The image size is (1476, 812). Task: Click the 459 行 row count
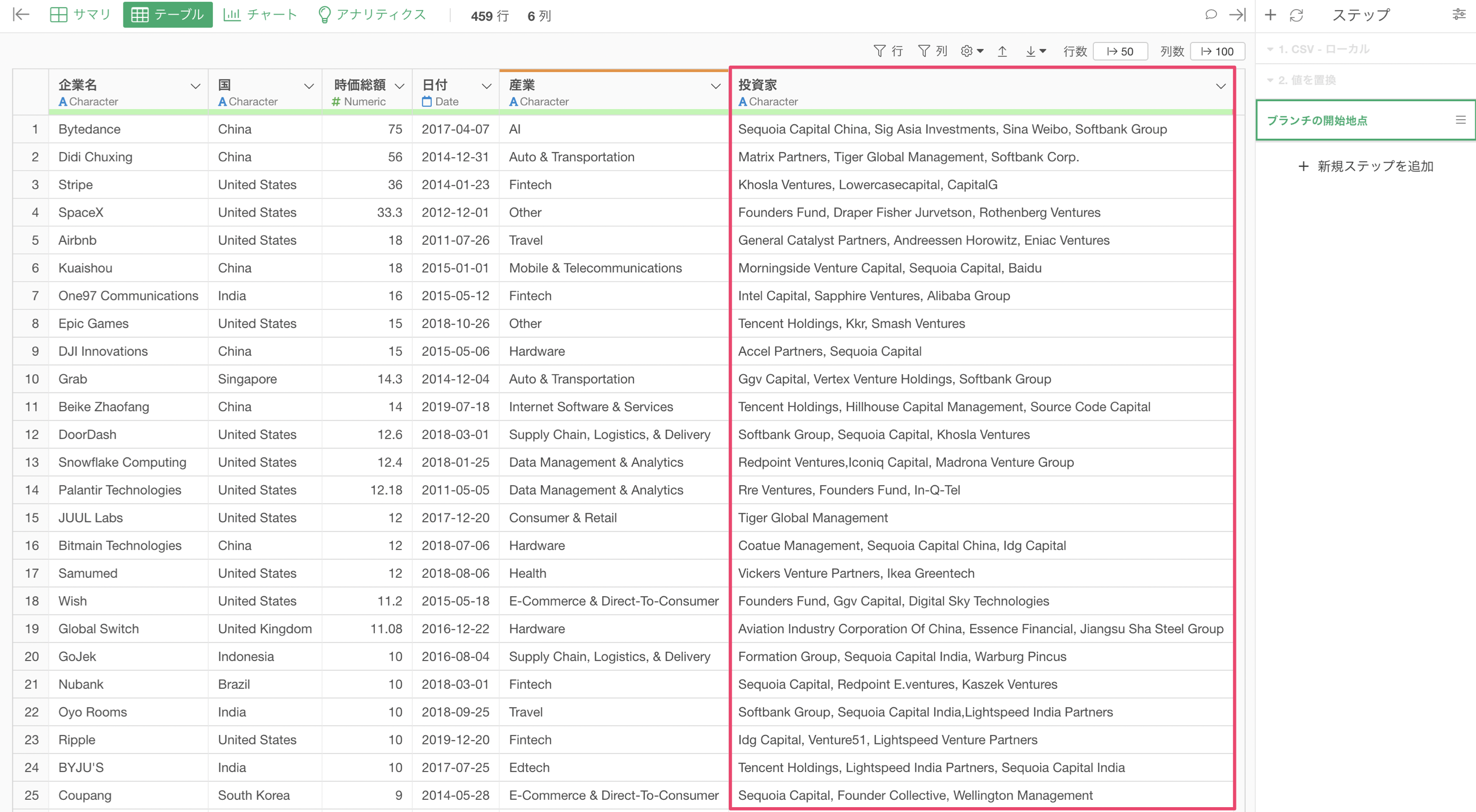click(490, 16)
